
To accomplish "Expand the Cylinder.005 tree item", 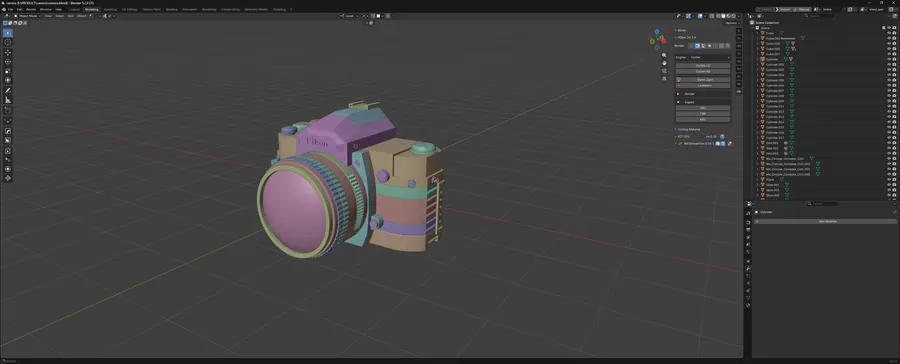I will coord(758,80).
